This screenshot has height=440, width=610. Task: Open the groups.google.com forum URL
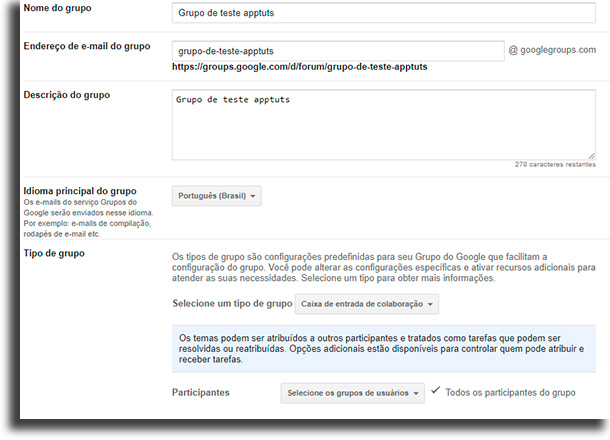tap(300, 67)
